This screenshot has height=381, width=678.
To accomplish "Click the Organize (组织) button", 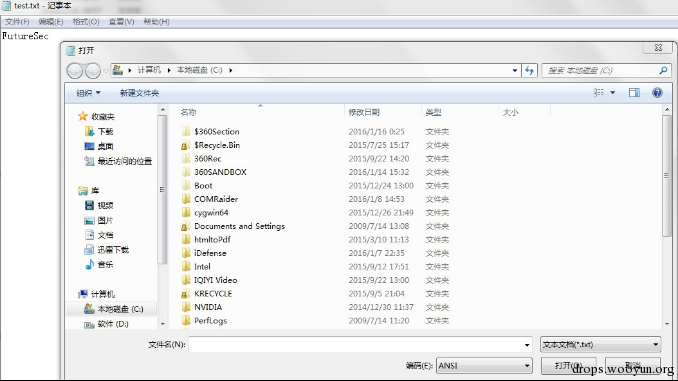I will (88, 93).
